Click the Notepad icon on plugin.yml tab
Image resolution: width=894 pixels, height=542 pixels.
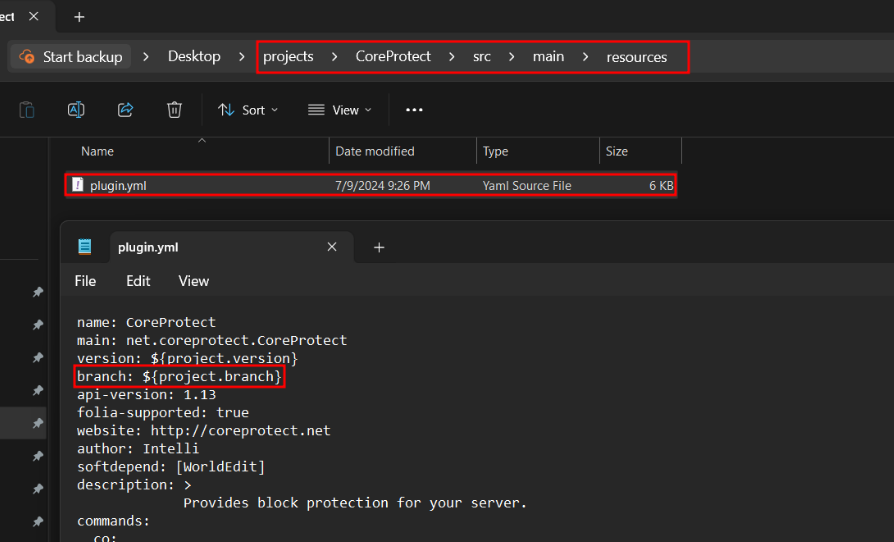[x=85, y=247]
